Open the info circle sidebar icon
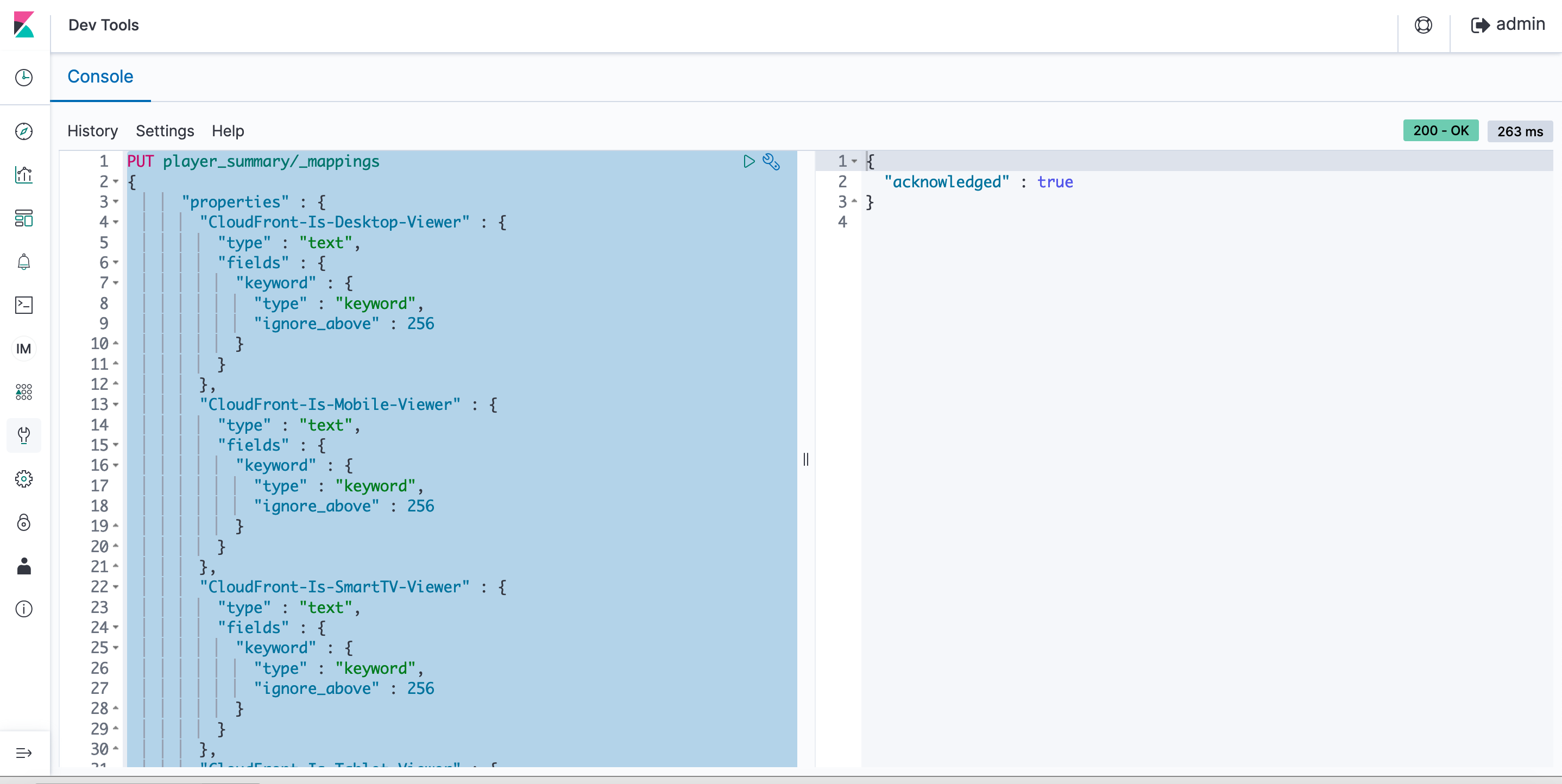 24,609
